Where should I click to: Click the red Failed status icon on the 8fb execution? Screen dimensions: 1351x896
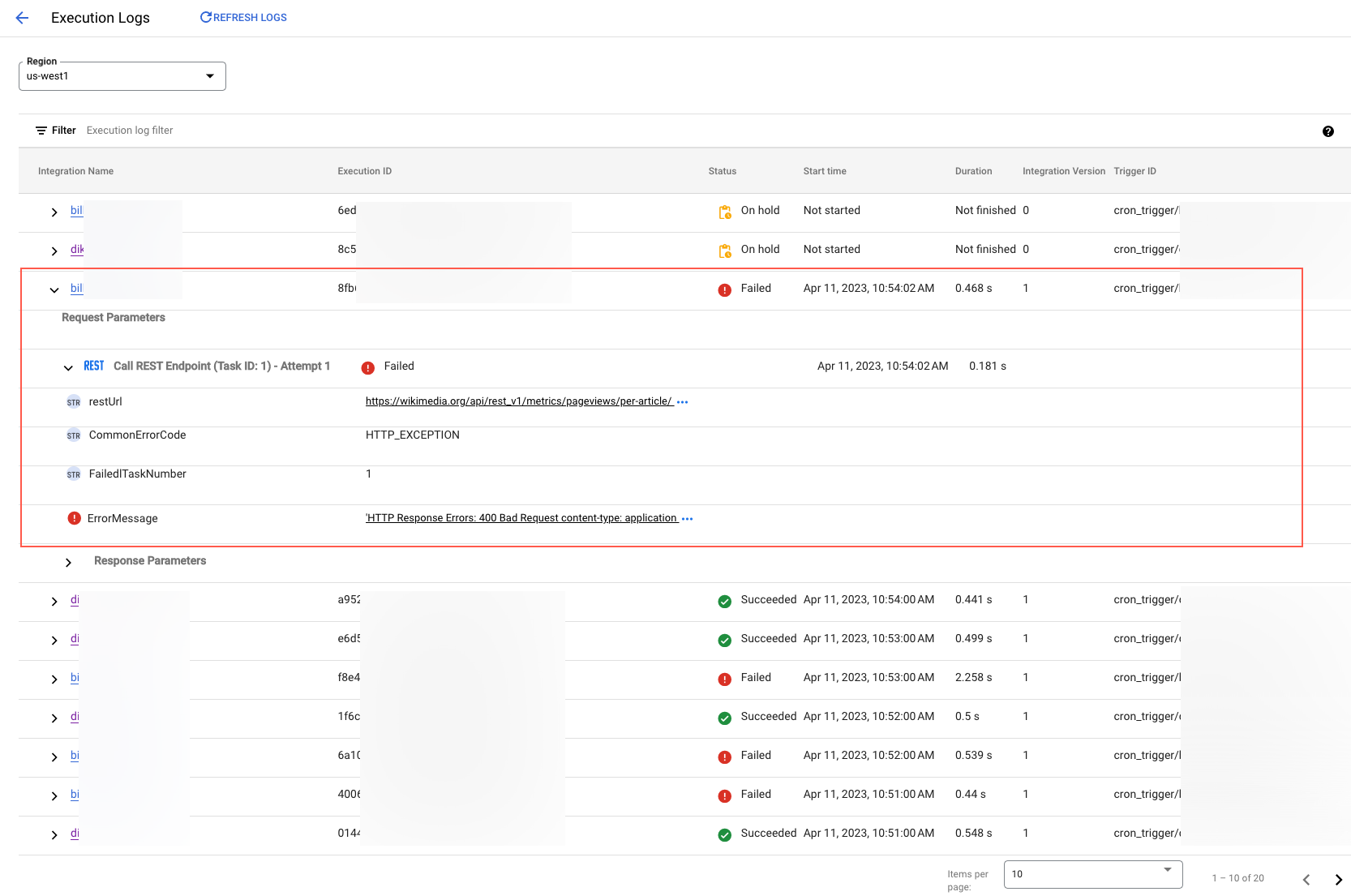pos(724,289)
